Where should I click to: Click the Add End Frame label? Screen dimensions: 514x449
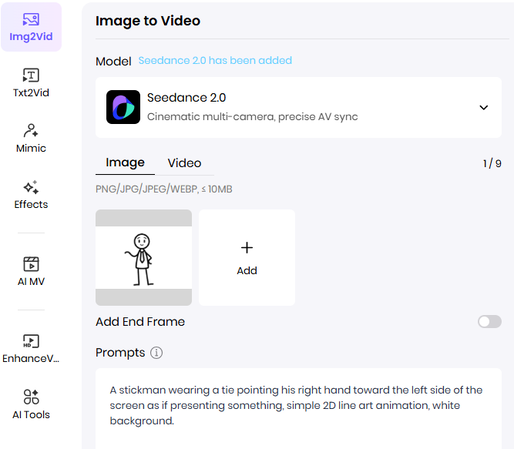pyautogui.click(x=140, y=322)
